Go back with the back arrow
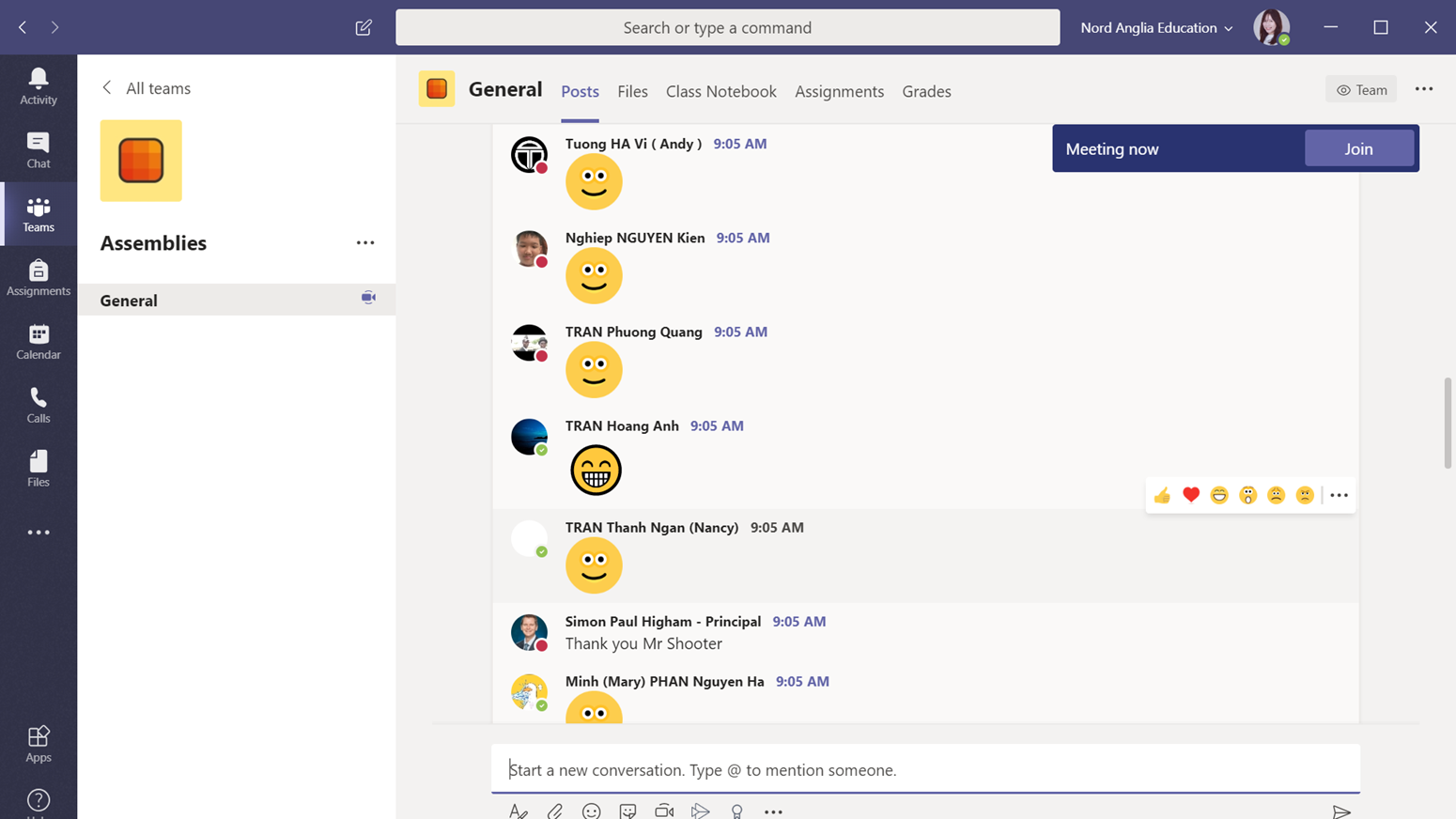 23,27
